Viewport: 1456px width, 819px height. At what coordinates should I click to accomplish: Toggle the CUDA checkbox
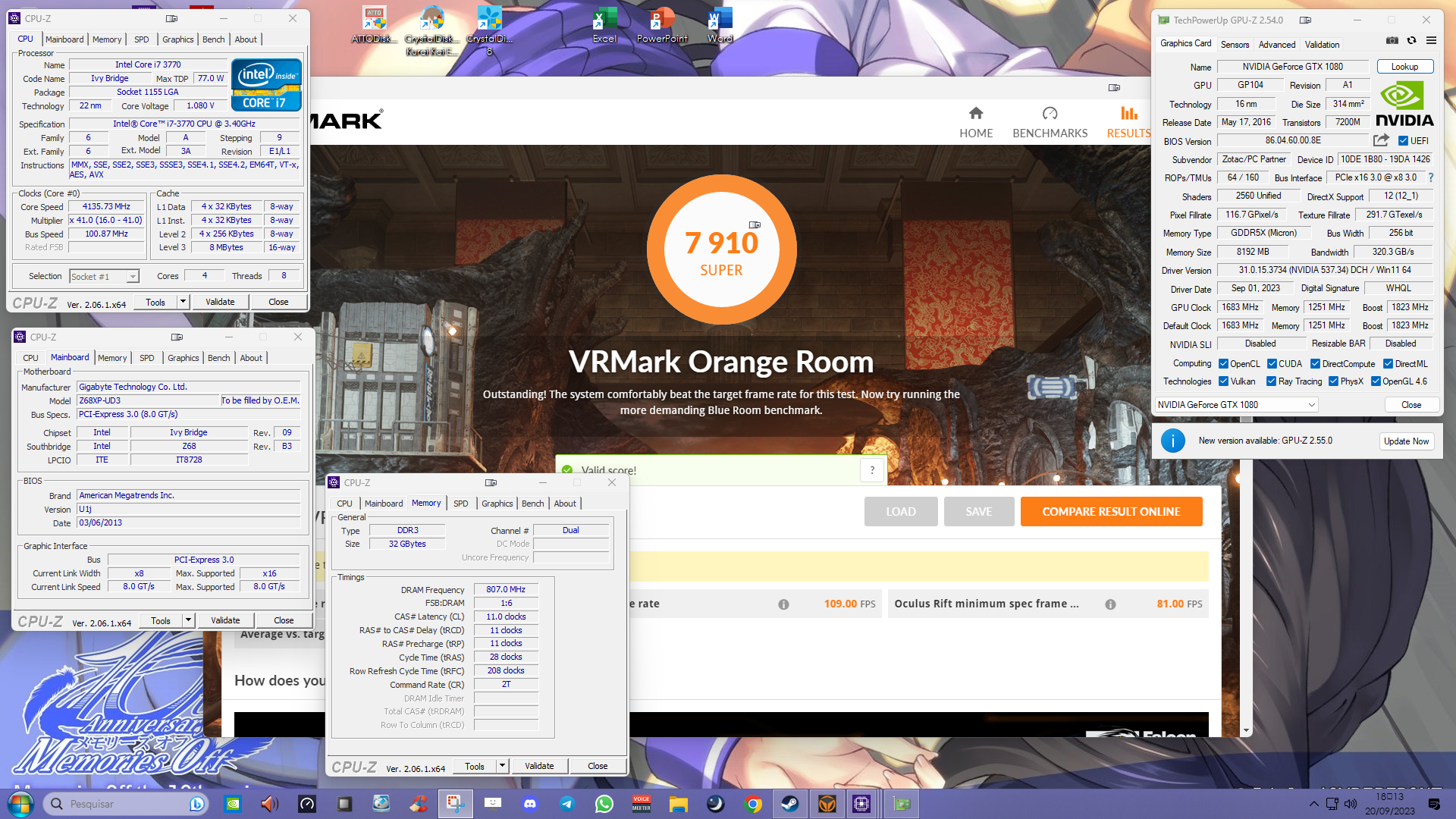point(1272,364)
